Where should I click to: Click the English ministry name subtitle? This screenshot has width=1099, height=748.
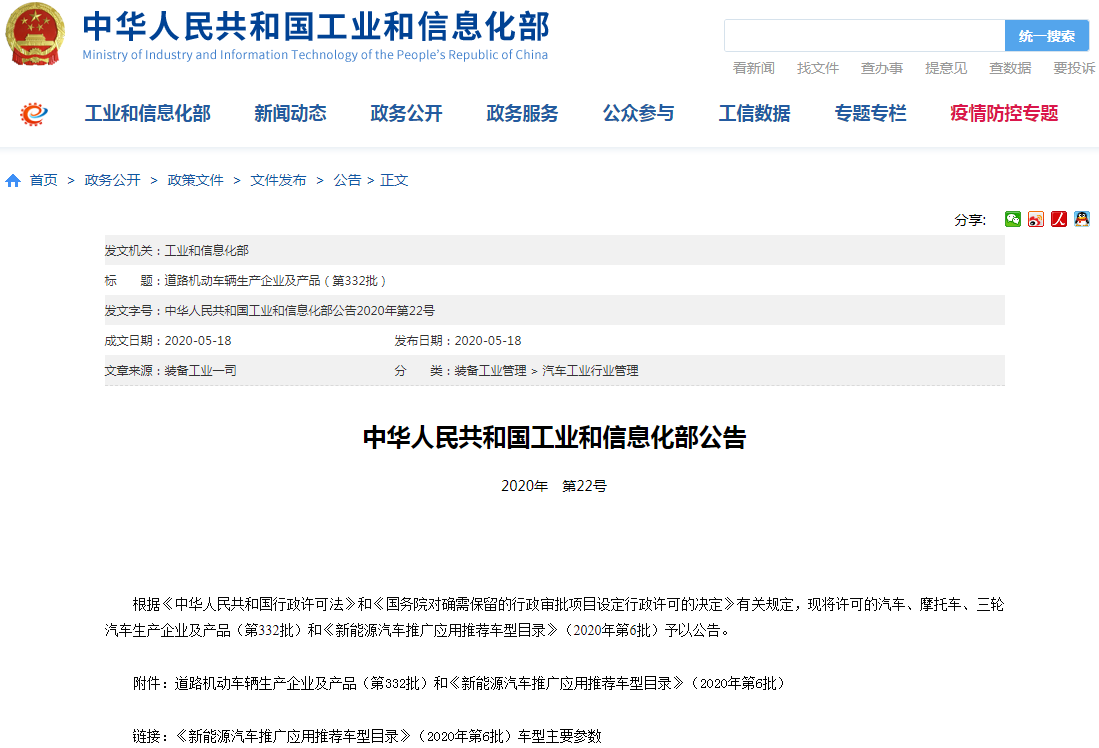[315, 55]
